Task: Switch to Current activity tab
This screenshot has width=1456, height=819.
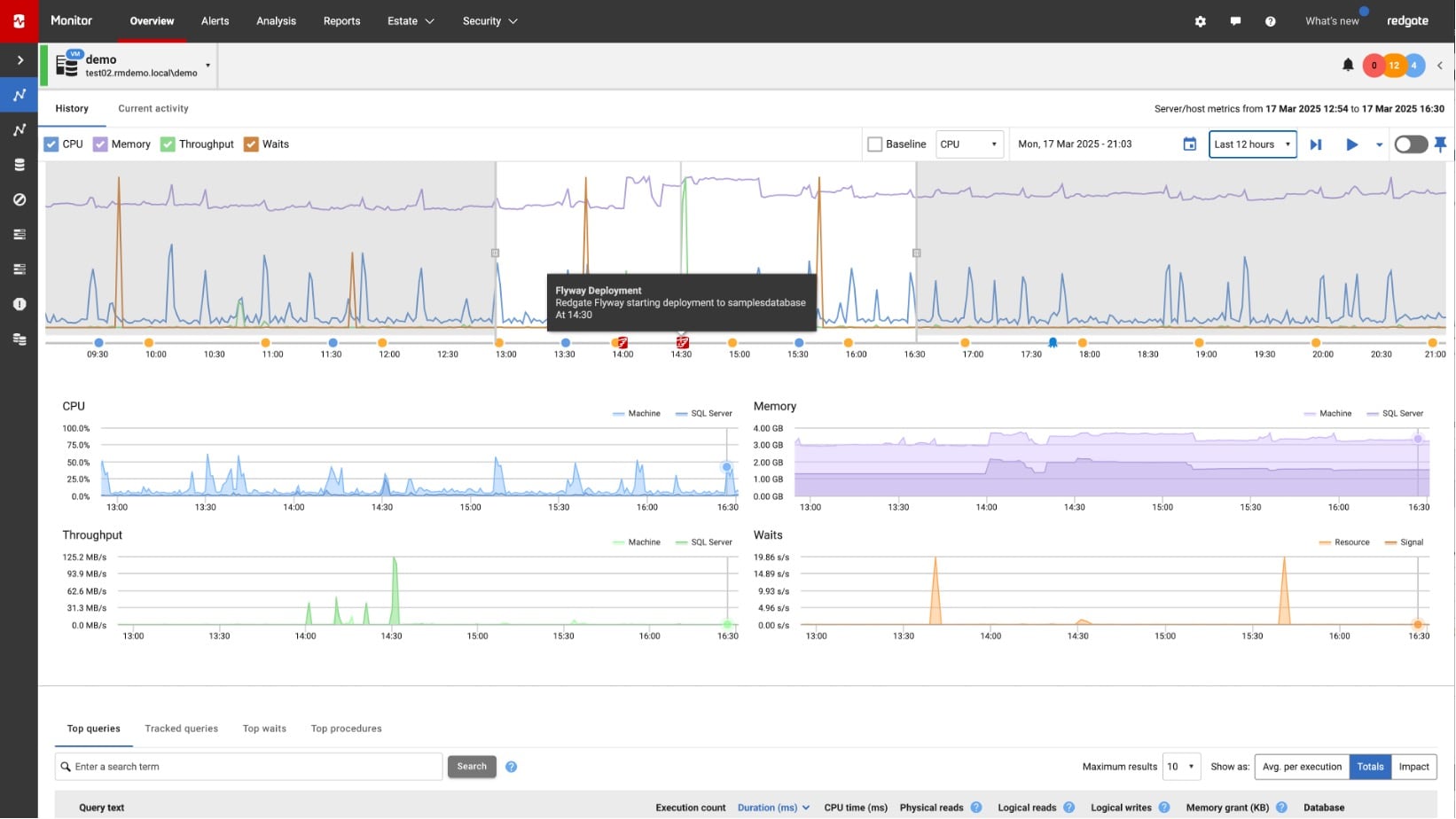Action: click(153, 108)
